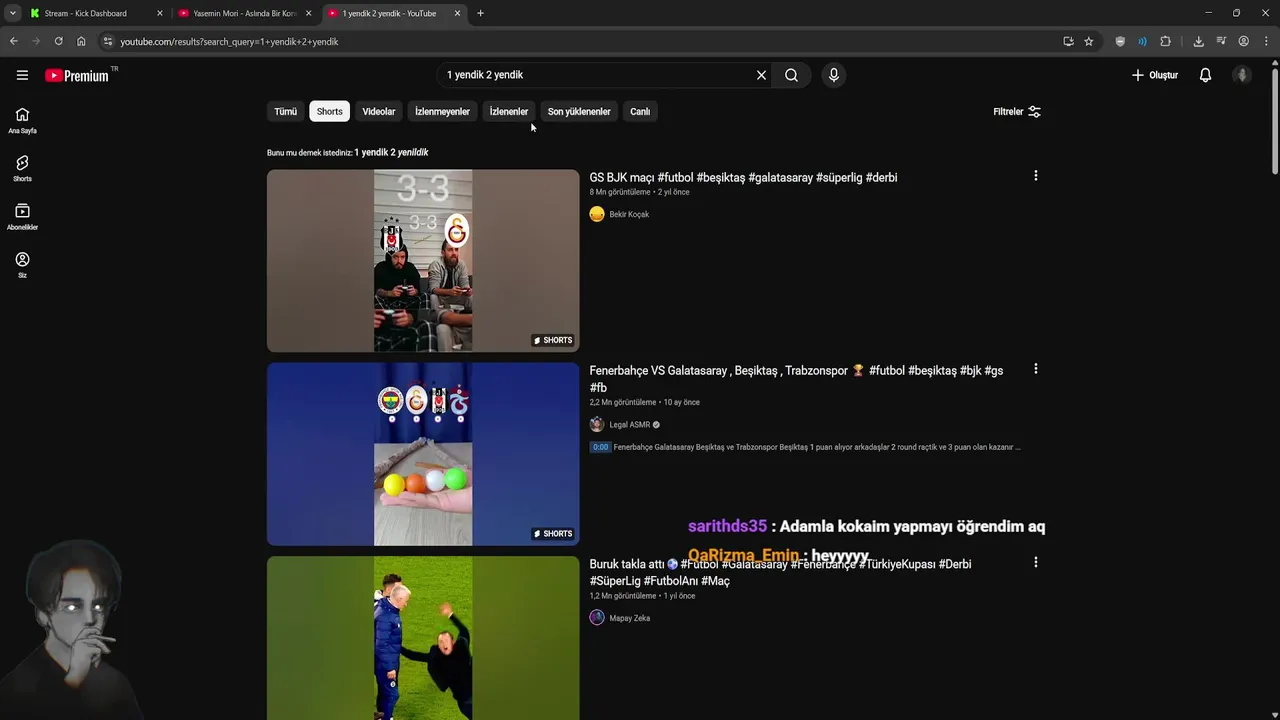1280x720 pixels.
Task: Open the GS BJK maçı video title
Action: (743, 177)
